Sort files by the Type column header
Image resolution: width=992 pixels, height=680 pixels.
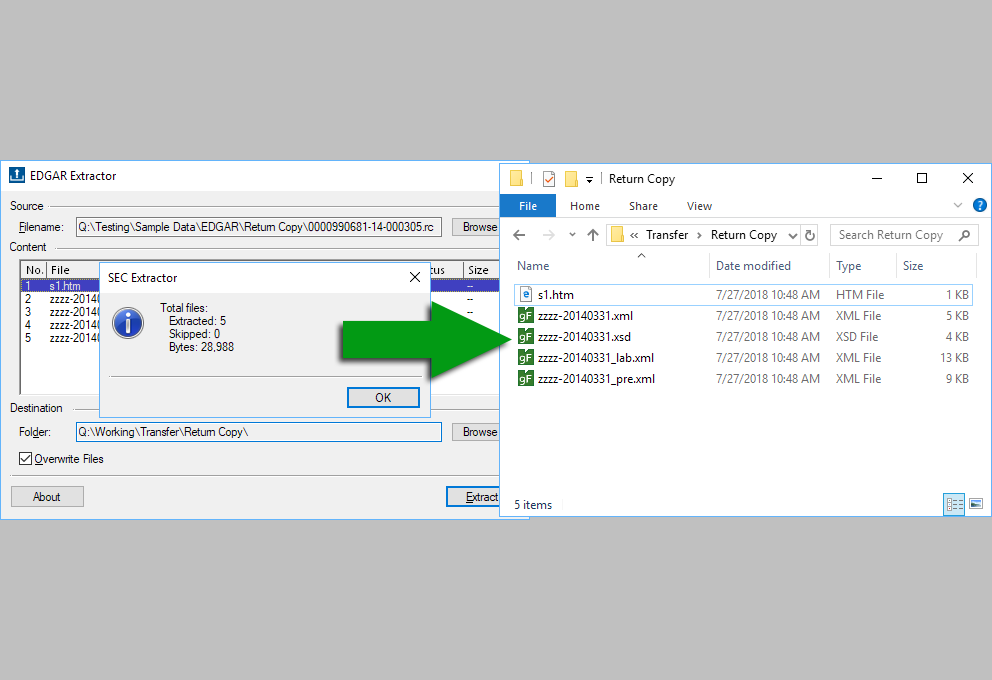click(x=862, y=266)
